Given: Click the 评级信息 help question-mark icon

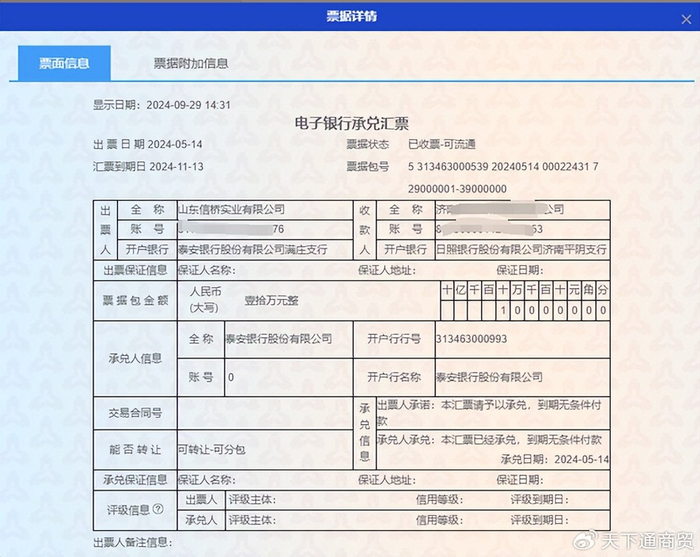Looking at the screenshot, I should click(x=158, y=509).
